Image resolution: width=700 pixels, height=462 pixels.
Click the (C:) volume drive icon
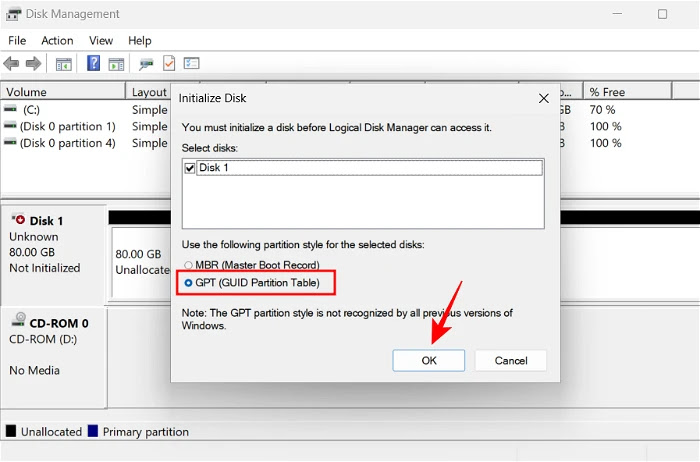point(10,109)
